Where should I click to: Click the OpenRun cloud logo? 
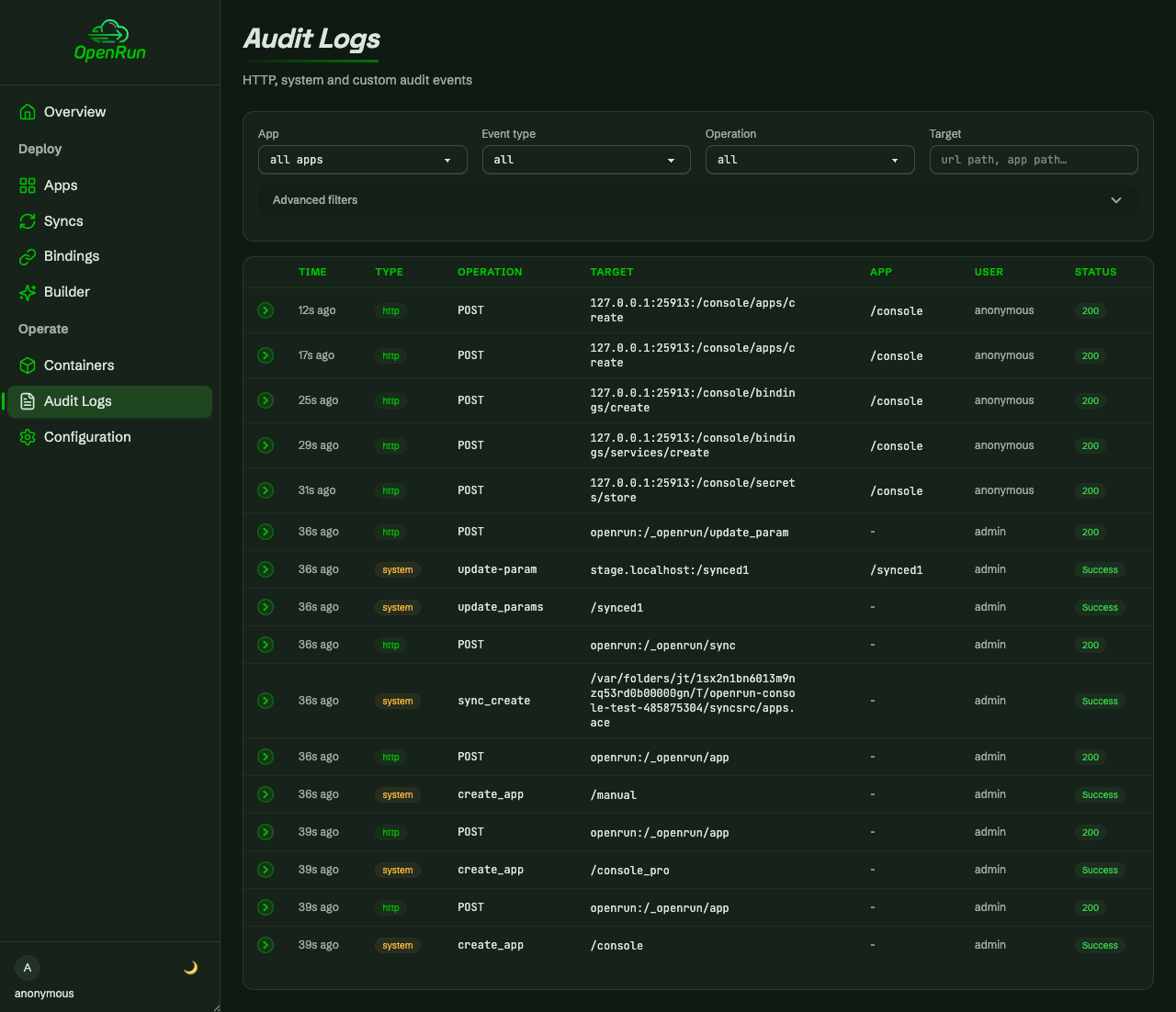(109, 40)
